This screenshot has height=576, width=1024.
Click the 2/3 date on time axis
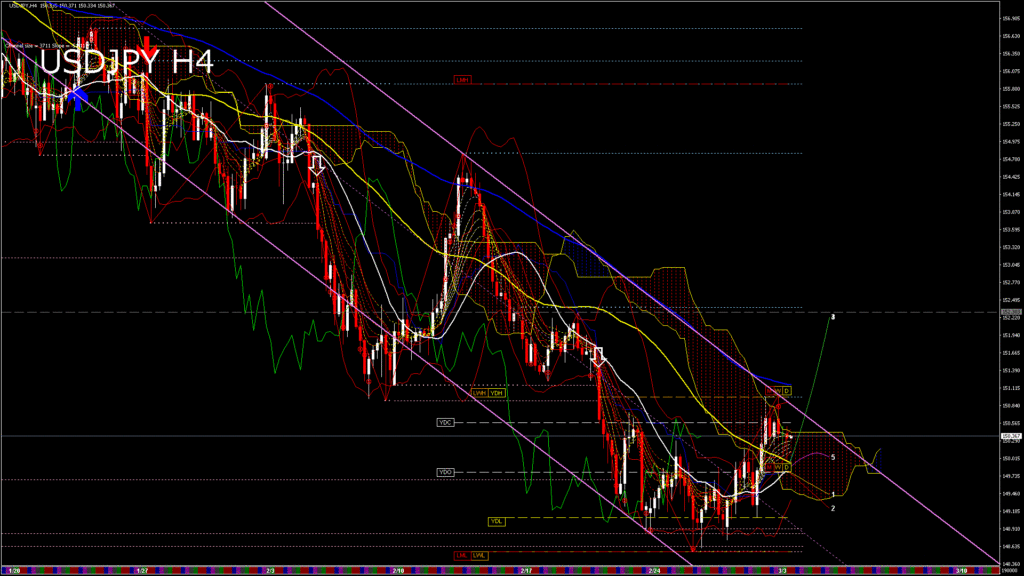(270, 571)
